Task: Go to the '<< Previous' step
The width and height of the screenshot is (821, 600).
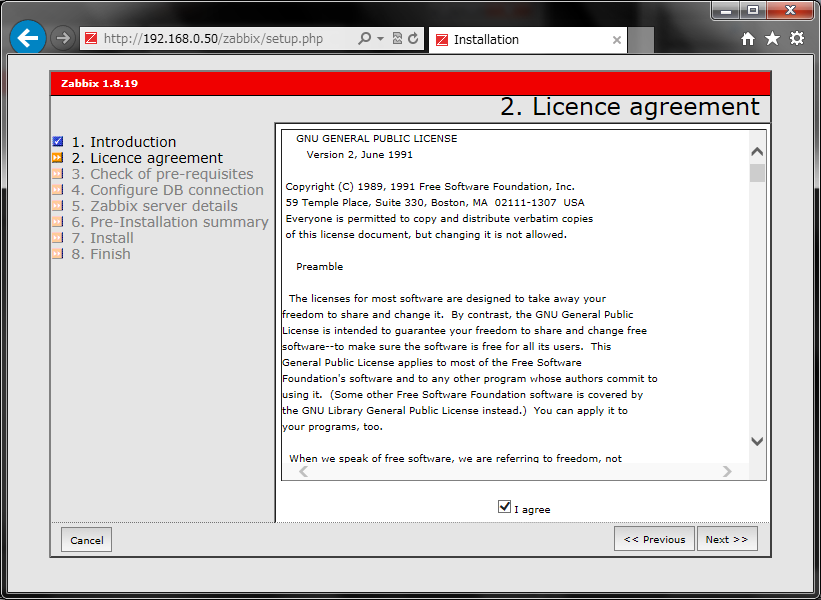Action: (x=654, y=539)
